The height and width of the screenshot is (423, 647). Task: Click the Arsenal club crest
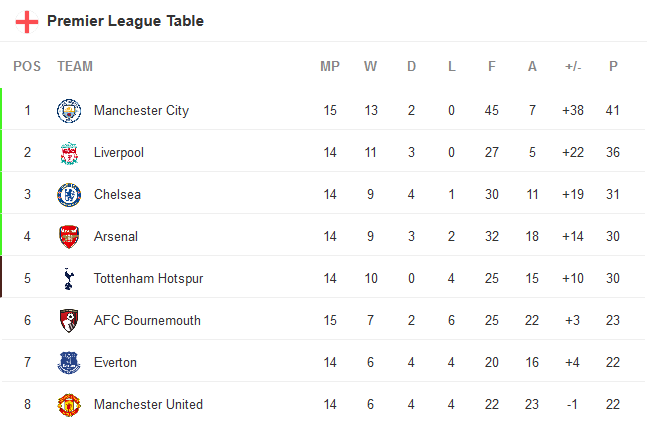click(x=69, y=237)
